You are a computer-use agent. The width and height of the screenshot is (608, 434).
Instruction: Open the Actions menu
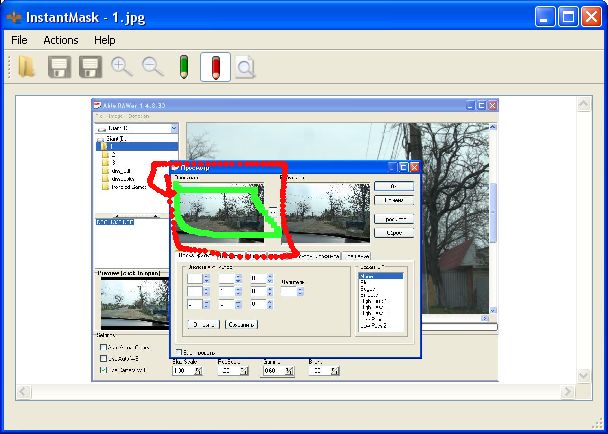[x=61, y=40]
